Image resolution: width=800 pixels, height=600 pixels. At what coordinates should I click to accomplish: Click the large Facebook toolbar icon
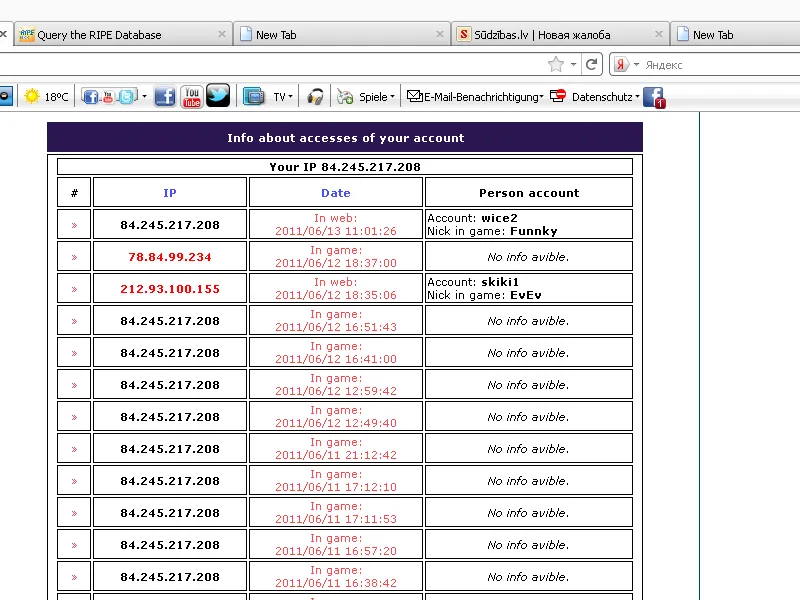click(x=165, y=96)
